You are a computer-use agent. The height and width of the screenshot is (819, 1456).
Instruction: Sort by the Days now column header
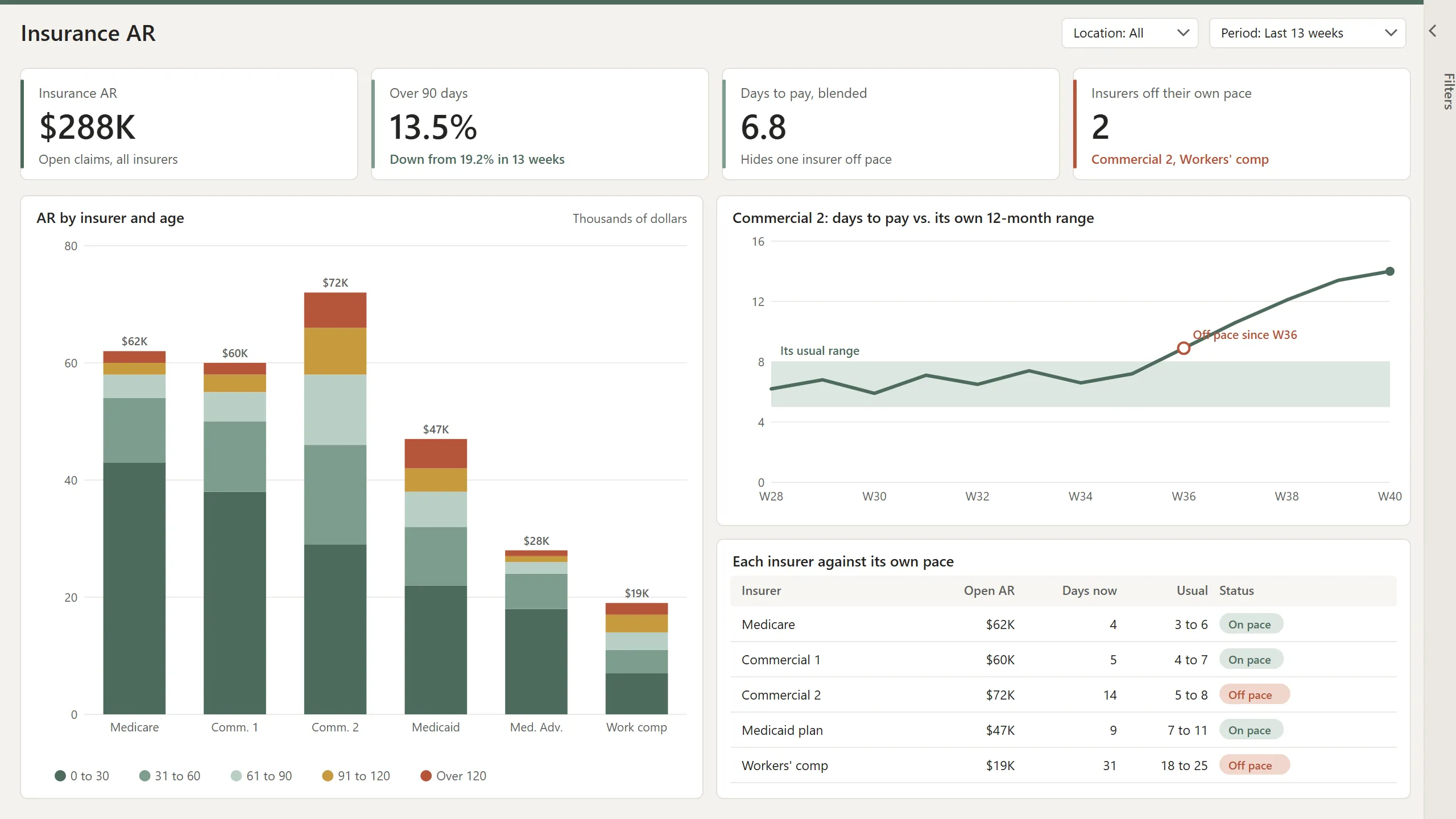pos(1089,590)
